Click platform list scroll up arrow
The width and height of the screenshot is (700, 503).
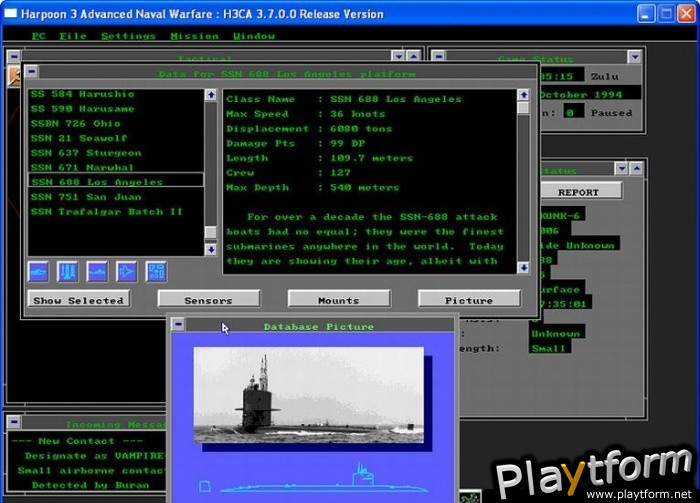[211, 95]
